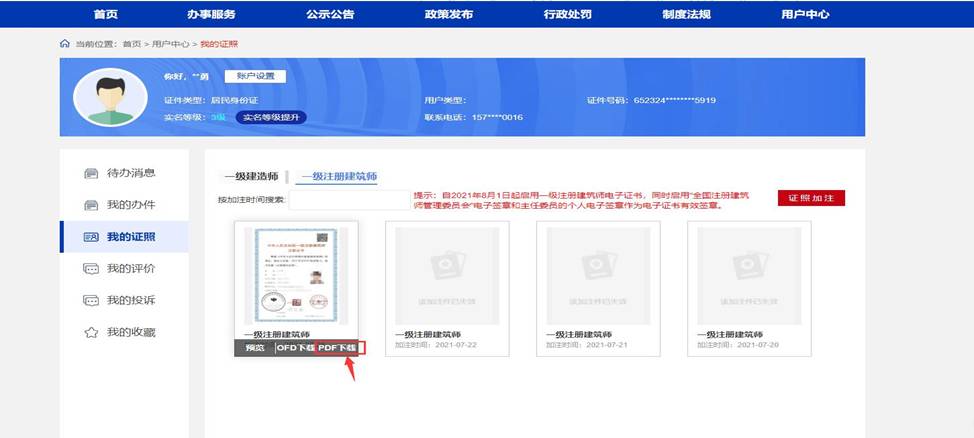Go to 公示公告 in the navigation bar

point(328,14)
